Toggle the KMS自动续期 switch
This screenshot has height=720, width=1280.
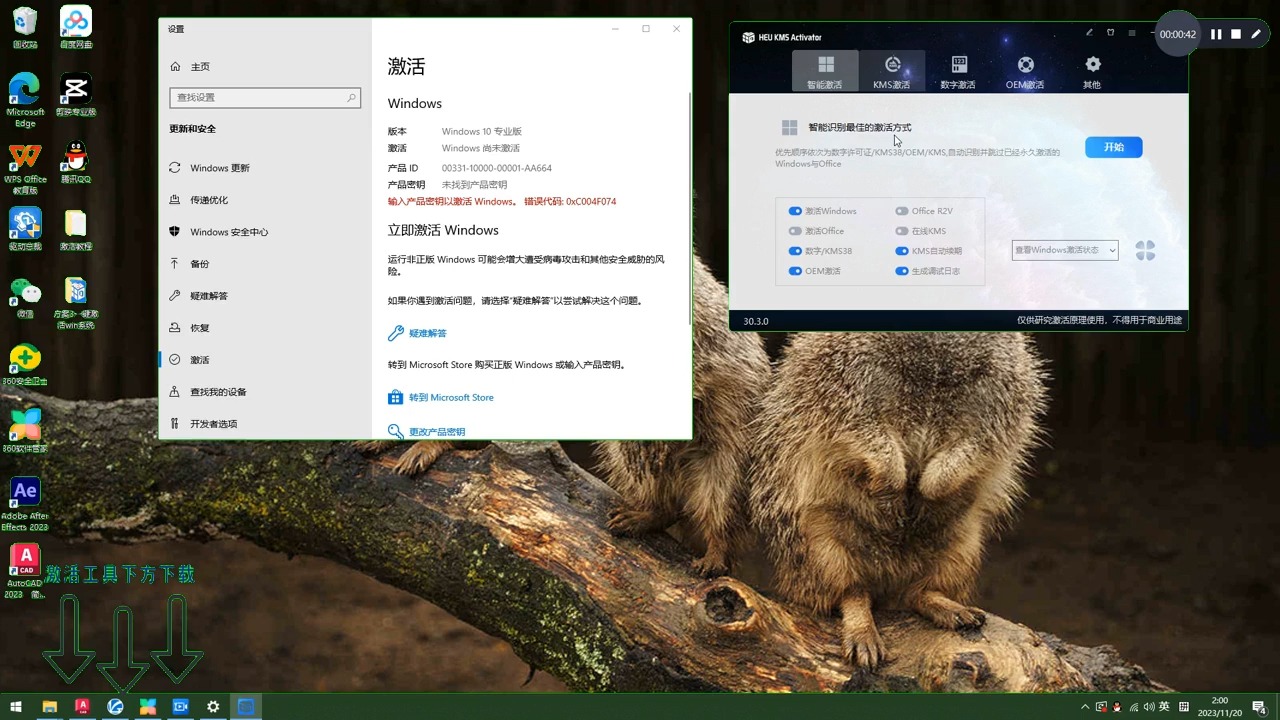[902, 251]
